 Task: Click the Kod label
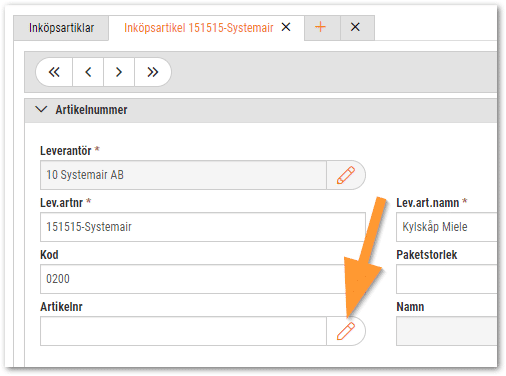[x=49, y=255]
